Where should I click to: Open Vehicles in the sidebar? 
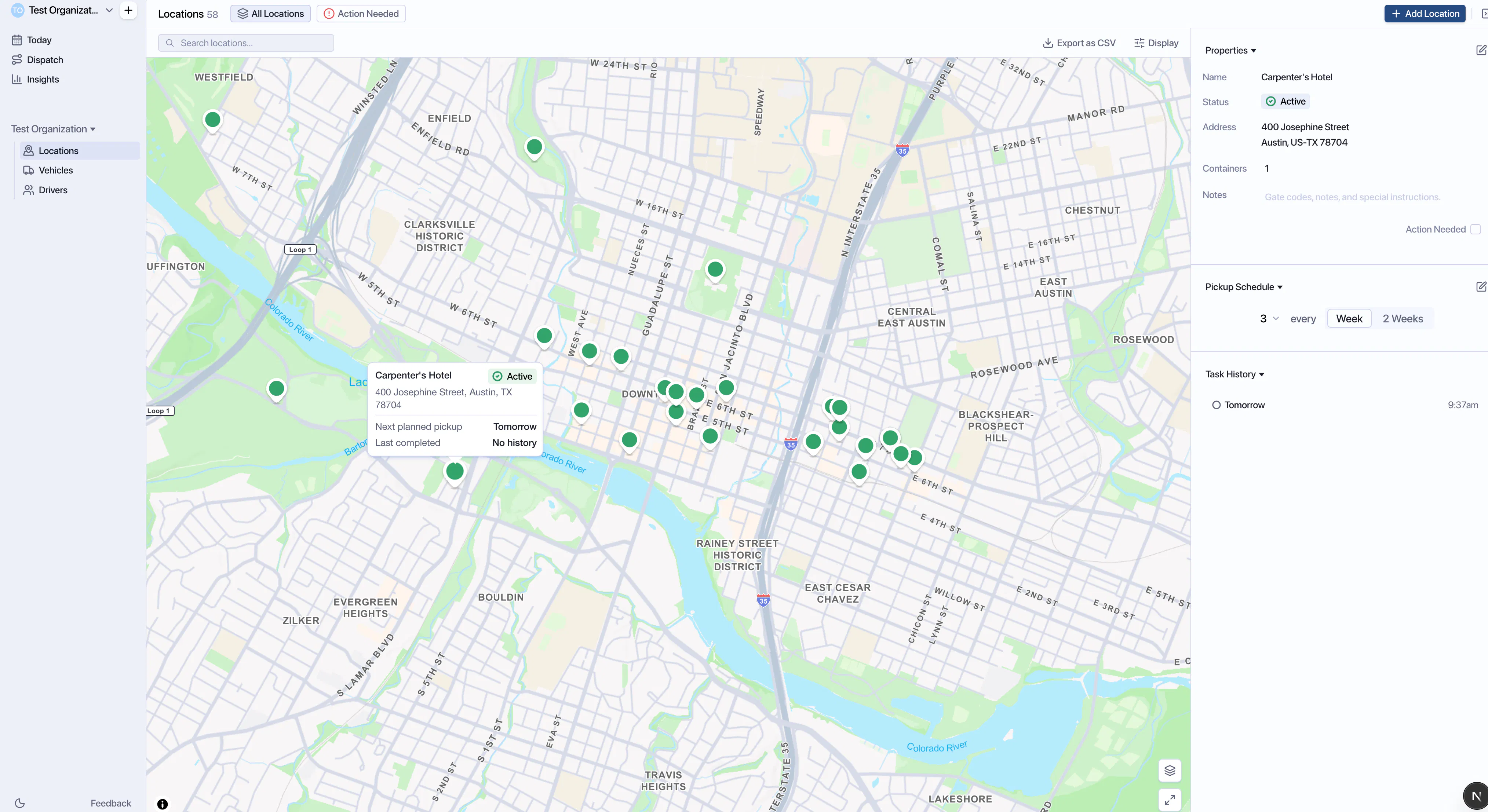pos(55,171)
